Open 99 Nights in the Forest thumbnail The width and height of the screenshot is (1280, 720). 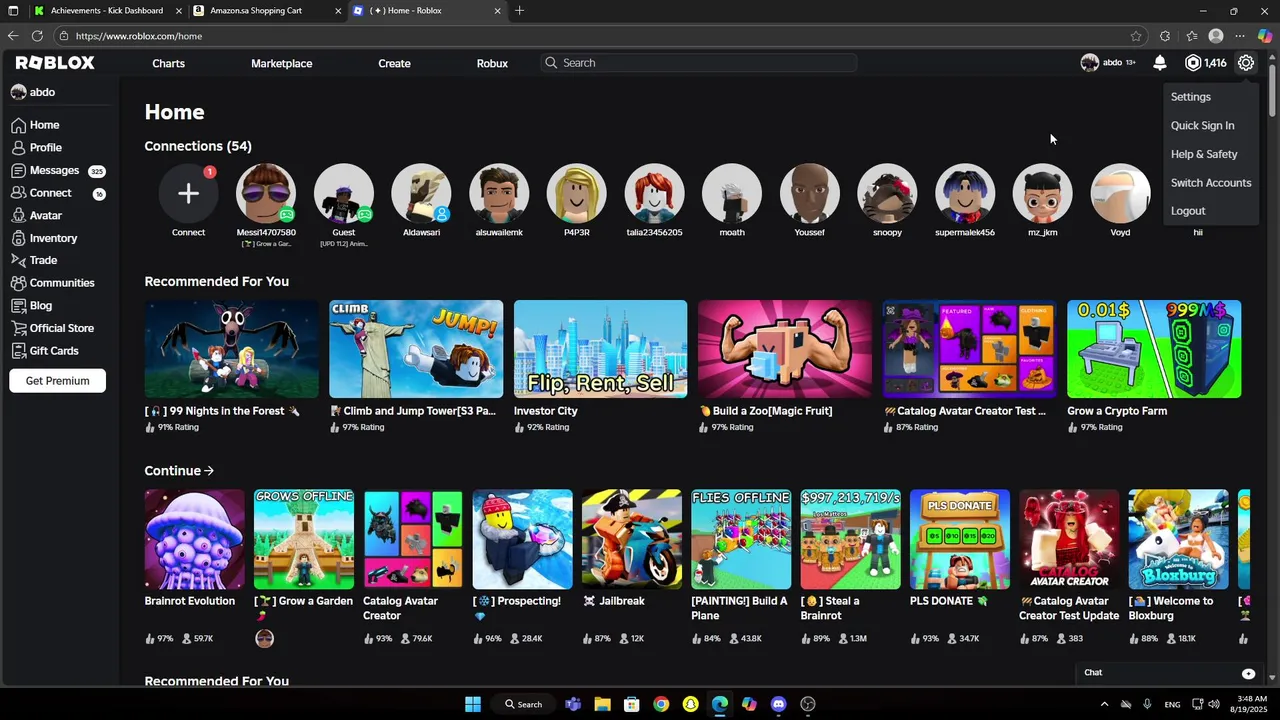pos(231,349)
